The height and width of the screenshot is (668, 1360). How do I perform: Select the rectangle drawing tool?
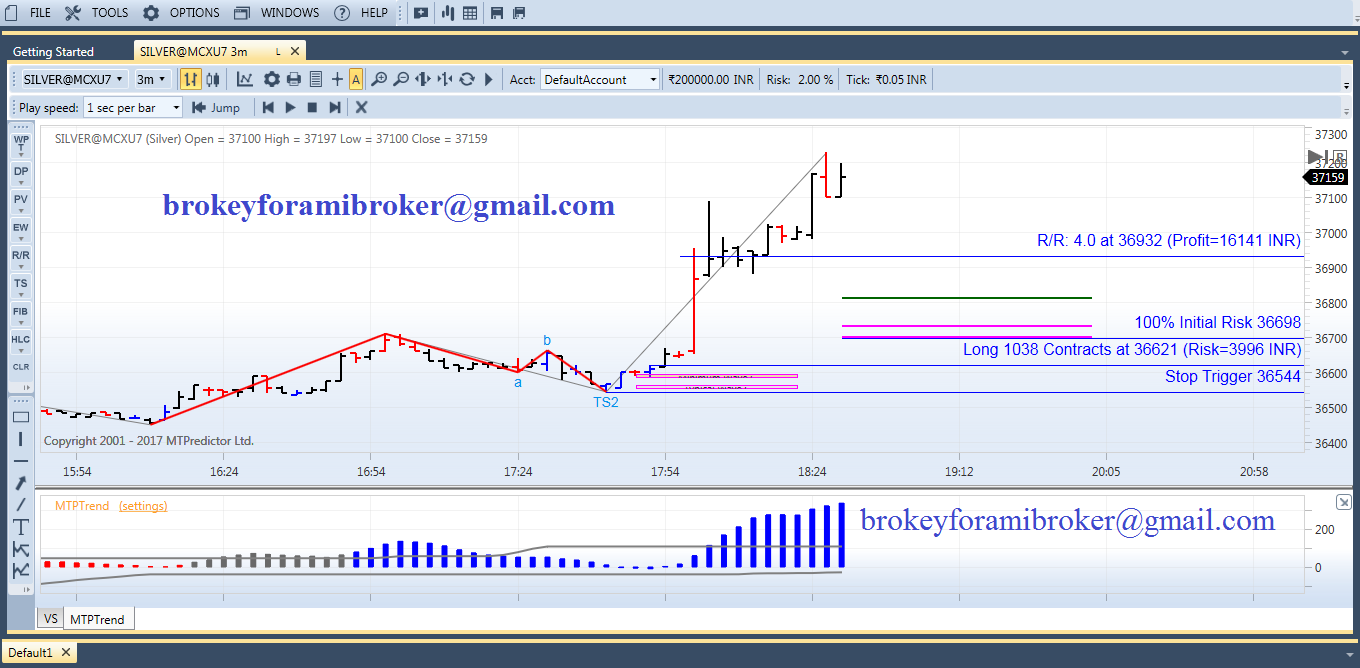(x=20, y=417)
